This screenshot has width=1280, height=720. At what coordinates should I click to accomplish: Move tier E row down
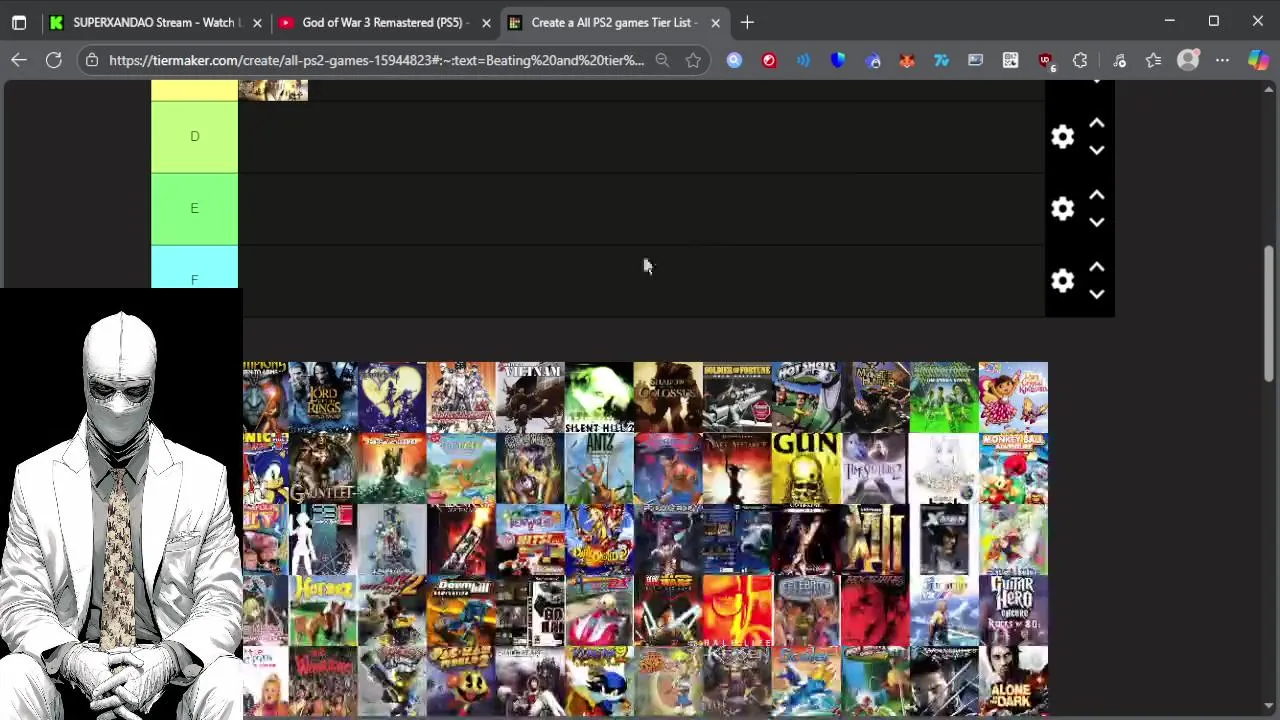coord(1097,222)
